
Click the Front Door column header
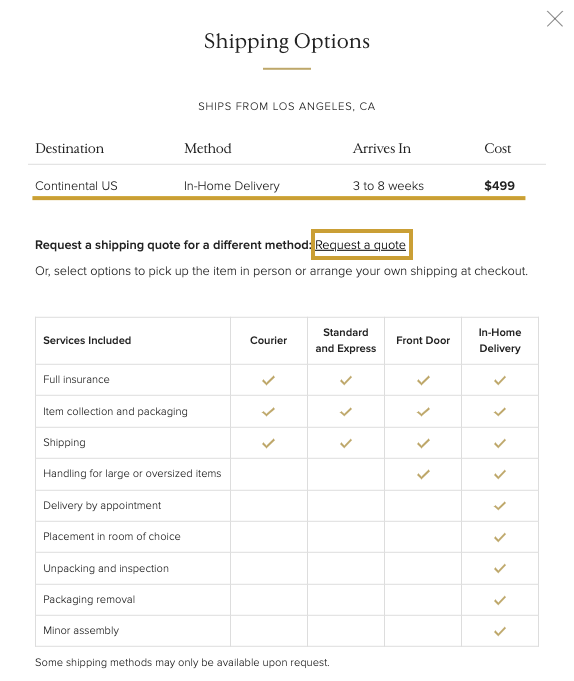coord(423,340)
